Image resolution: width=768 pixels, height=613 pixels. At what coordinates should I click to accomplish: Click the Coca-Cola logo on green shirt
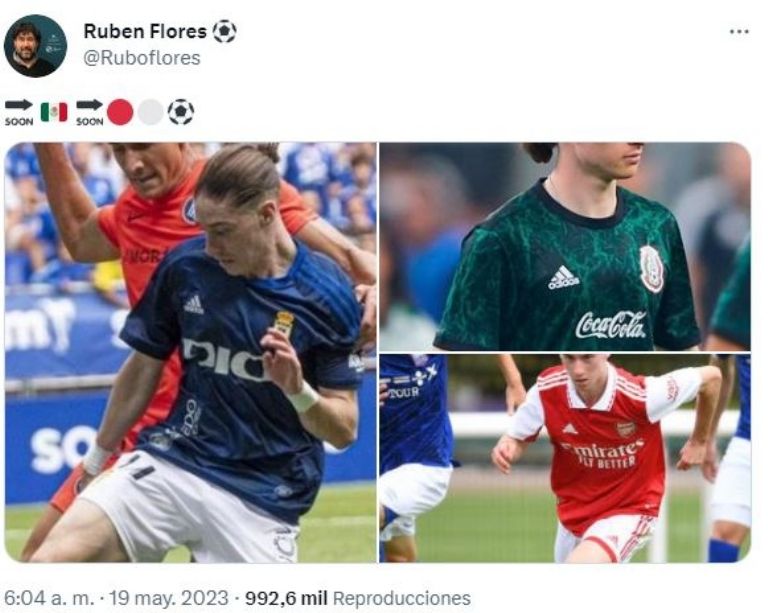point(610,325)
